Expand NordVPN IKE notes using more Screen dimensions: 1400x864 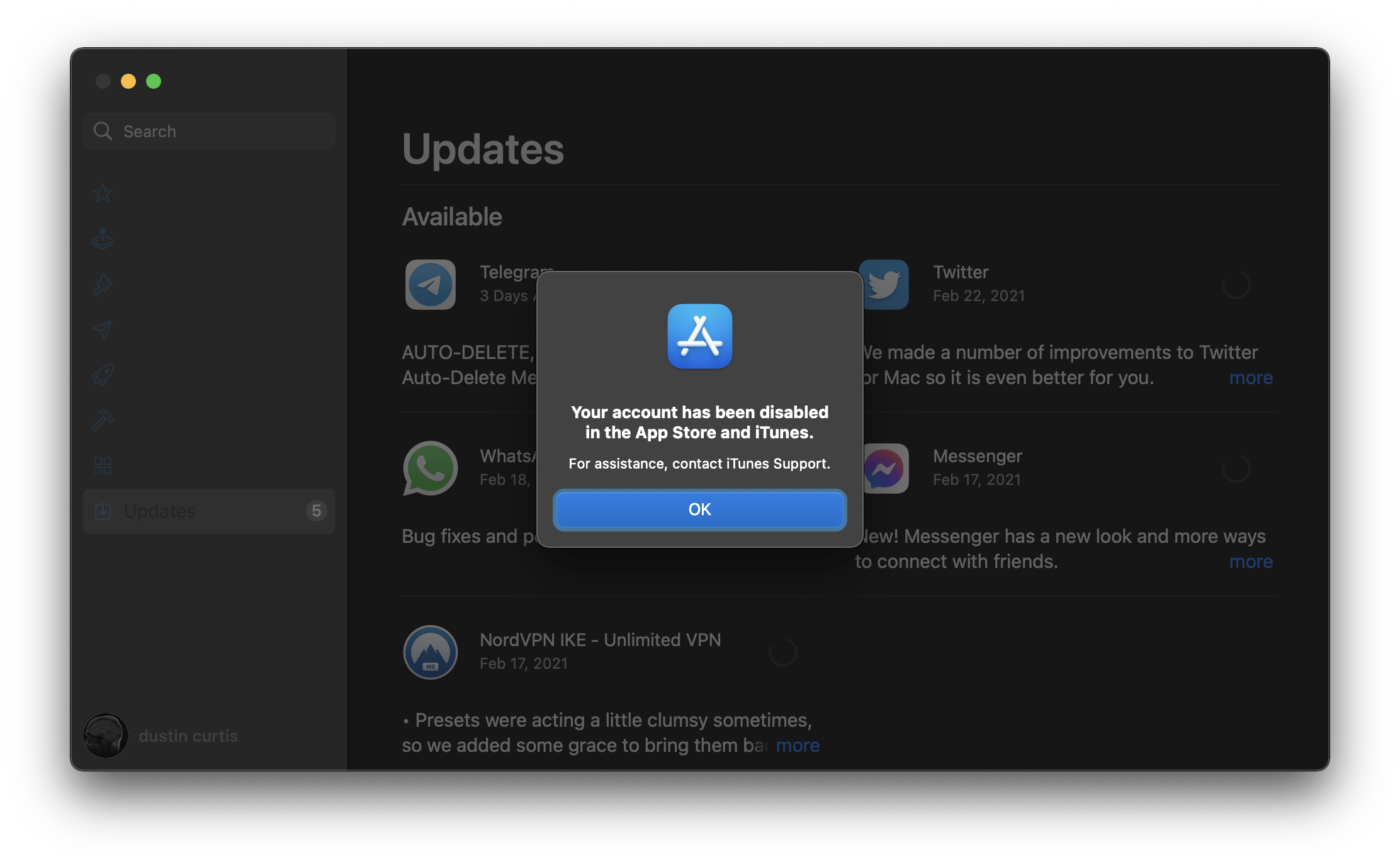tap(797, 745)
